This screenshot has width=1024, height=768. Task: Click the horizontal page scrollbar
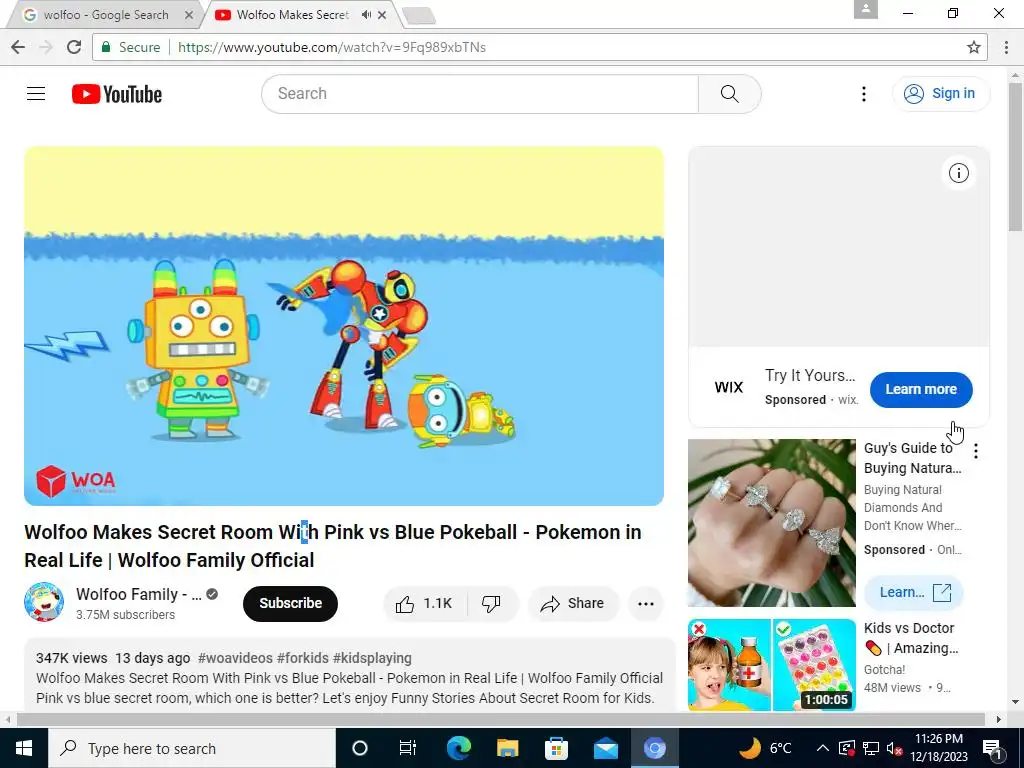pyautogui.click(x=501, y=719)
